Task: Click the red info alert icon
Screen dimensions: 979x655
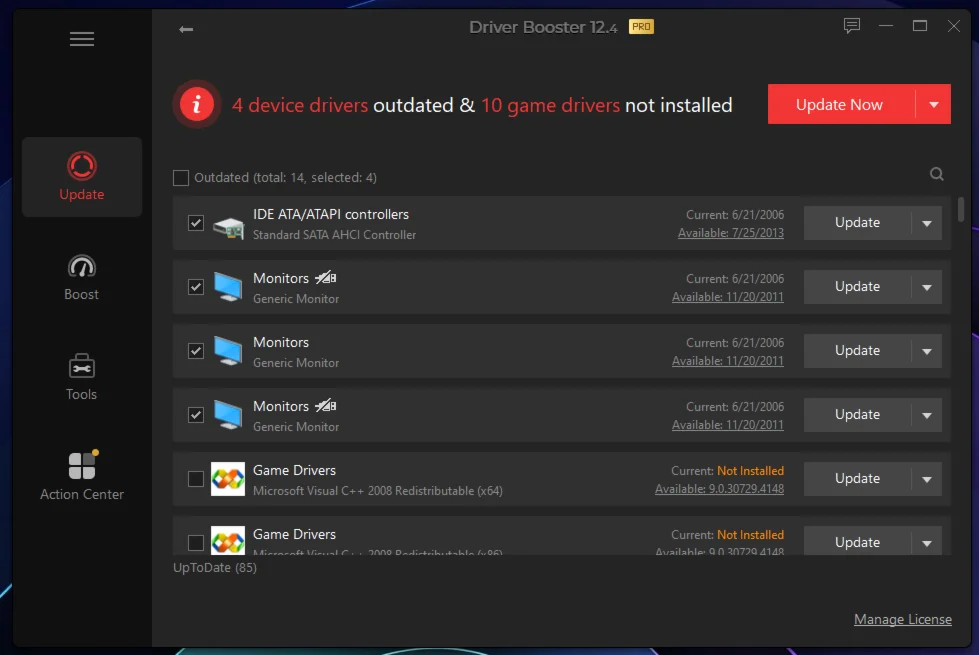Action: pyautogui.click(x=197, y=104)
